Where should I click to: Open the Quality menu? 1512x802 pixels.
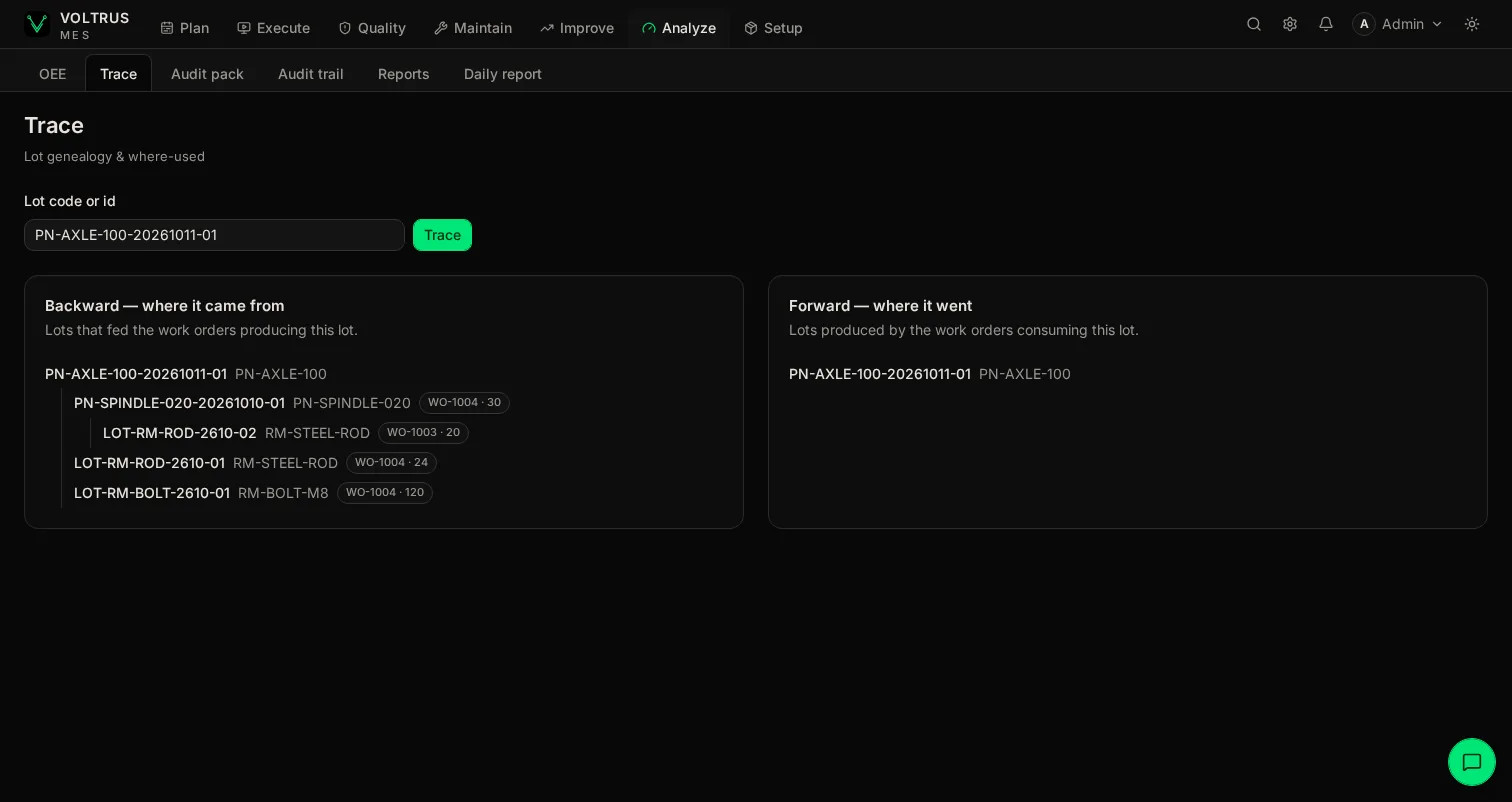[372, 28]
